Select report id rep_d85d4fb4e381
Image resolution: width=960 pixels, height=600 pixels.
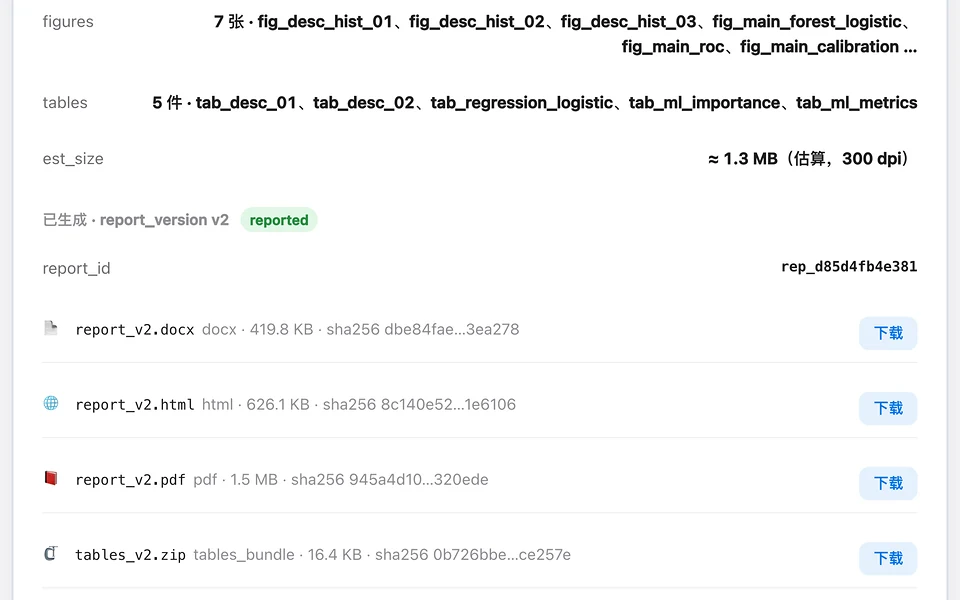[849, 267]
